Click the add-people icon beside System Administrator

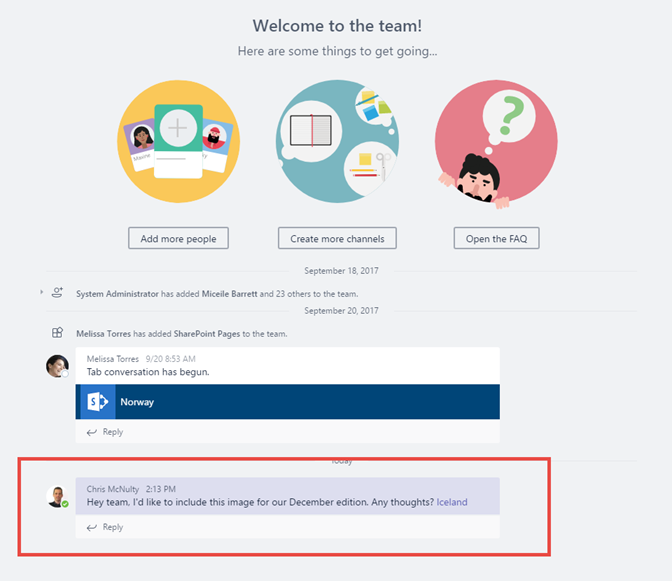point(58,293)
